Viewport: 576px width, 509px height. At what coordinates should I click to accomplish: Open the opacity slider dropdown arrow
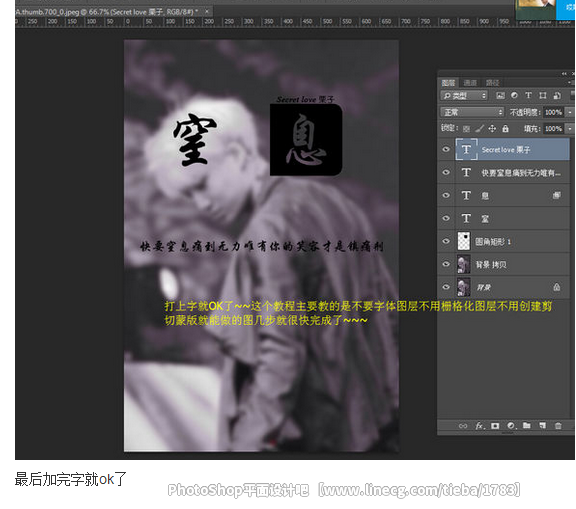569,112
